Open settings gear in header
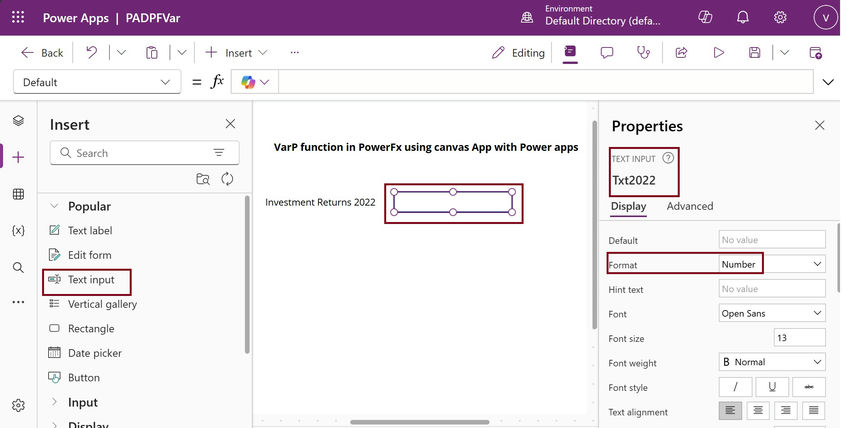Viewport: 850px width, 428px height. [780, 17]
